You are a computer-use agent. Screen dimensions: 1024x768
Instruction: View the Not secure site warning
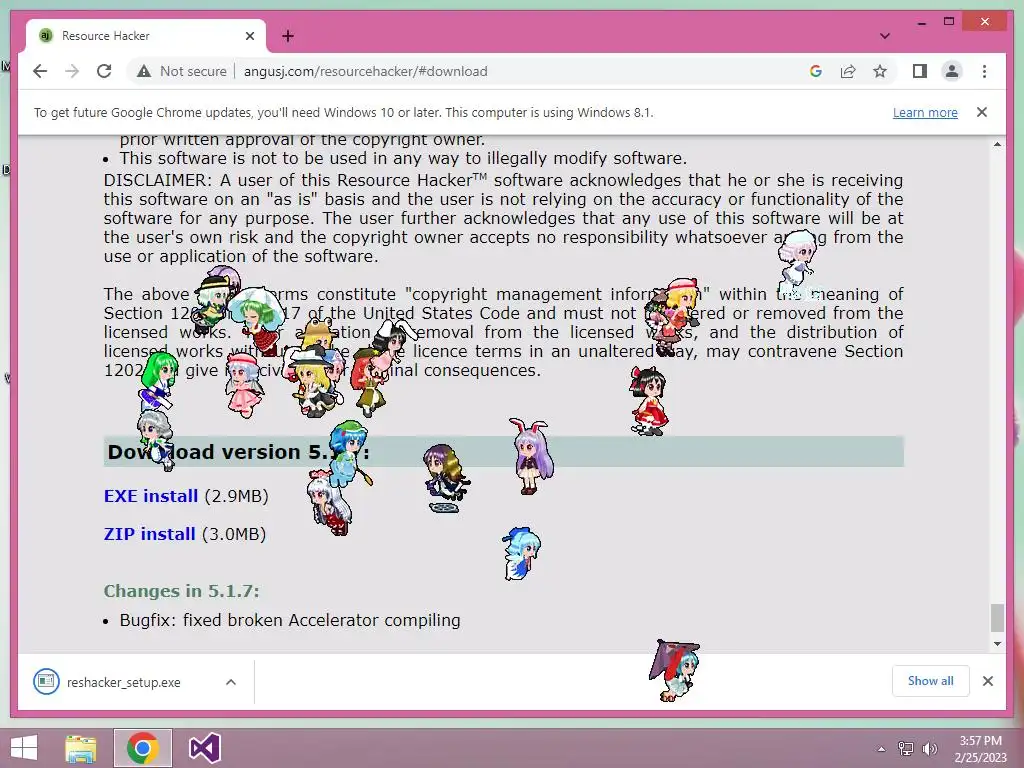pyautogui.click(x=182, y=71)
